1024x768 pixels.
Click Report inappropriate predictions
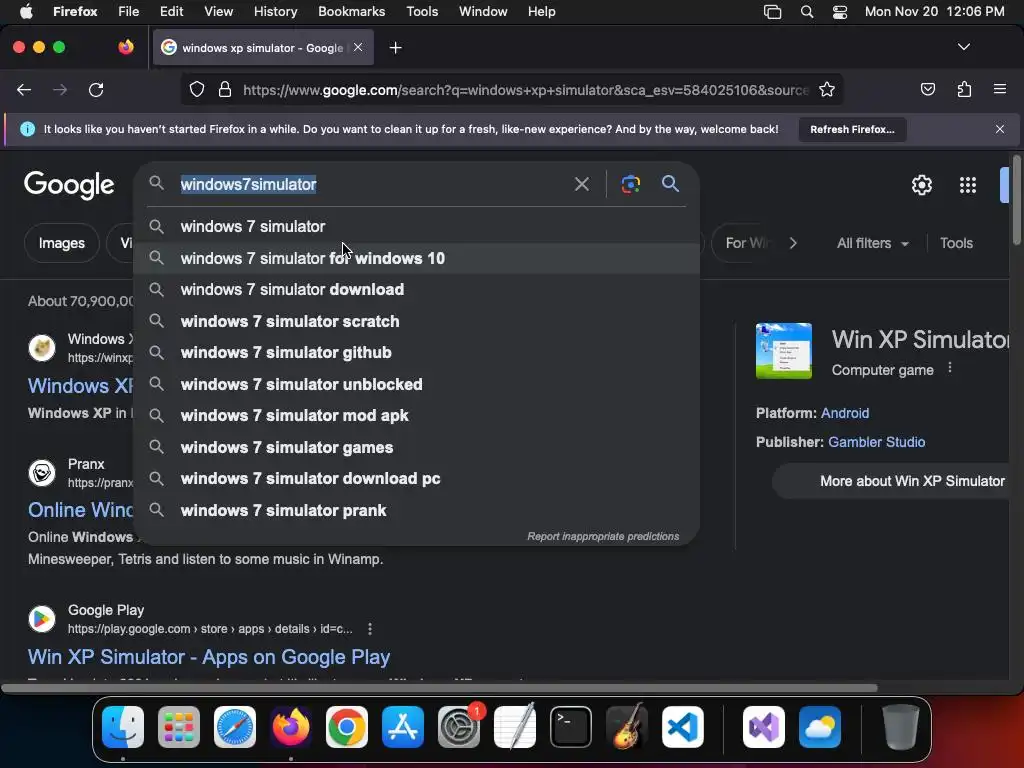click(x=603, y=536)
